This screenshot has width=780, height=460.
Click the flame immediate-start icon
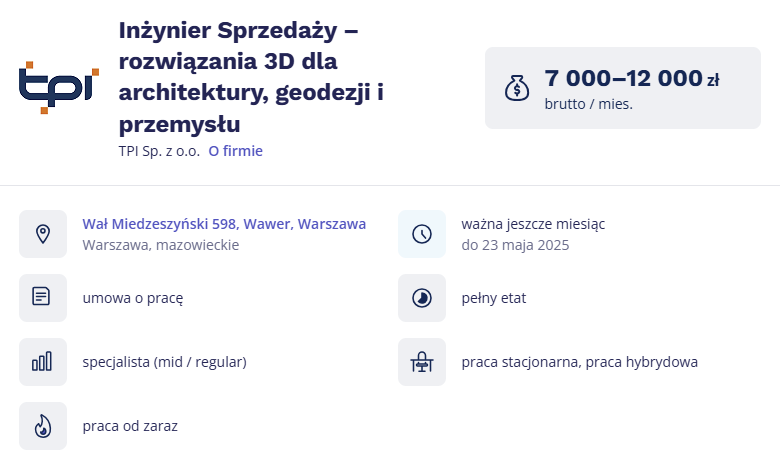(43, 426)
